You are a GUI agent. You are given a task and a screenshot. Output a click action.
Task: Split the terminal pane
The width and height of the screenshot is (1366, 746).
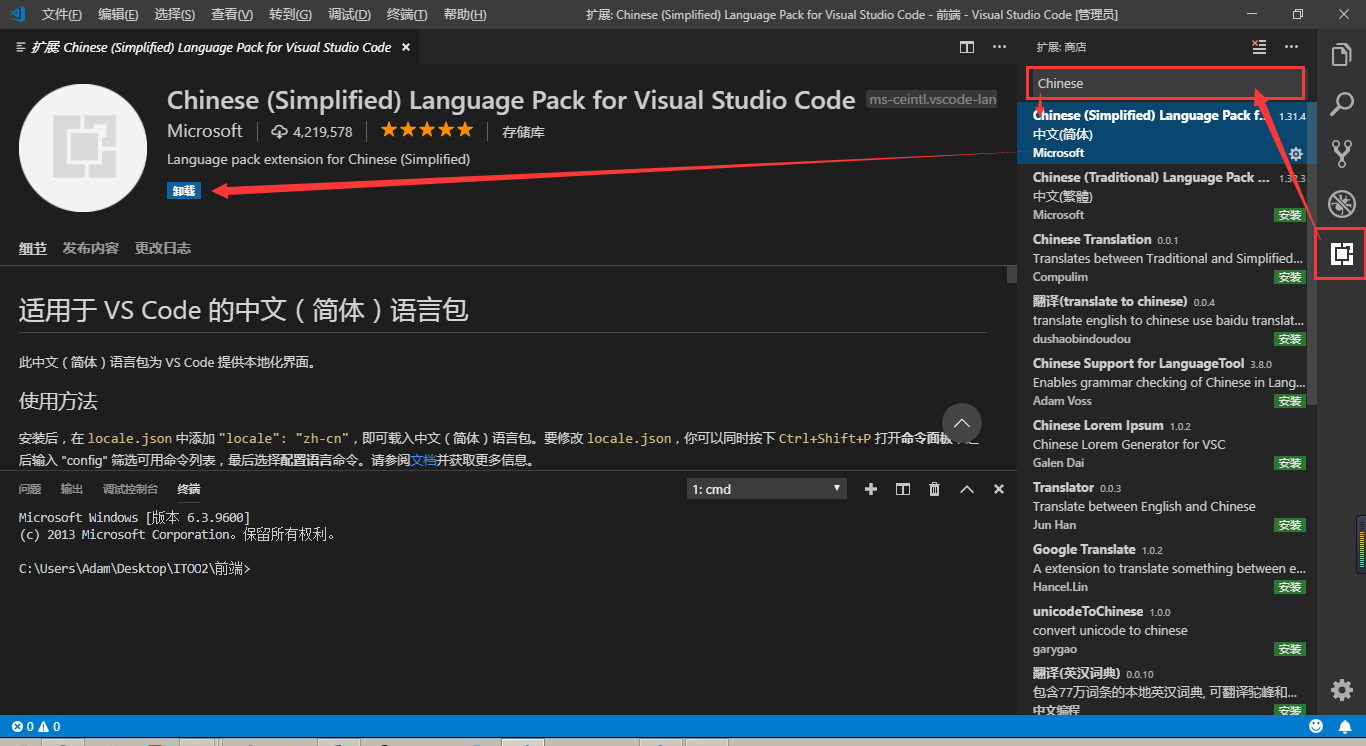coord(902,489)
